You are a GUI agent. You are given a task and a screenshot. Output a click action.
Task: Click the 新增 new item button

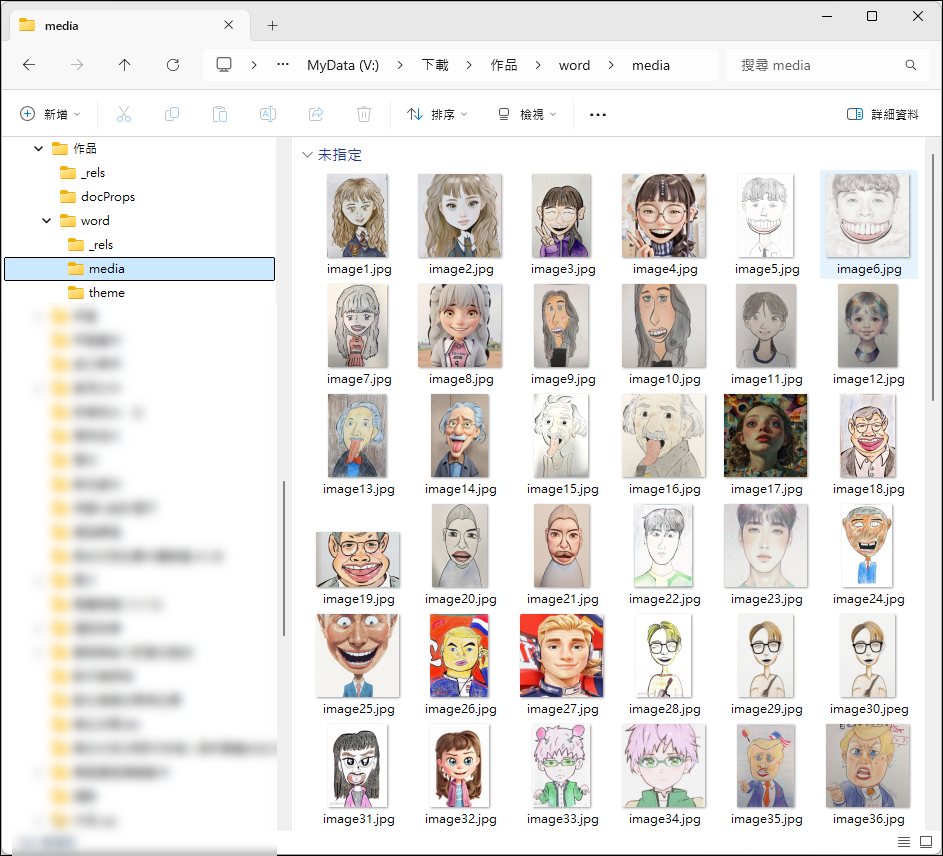pyautogui.click(x=50, y=114)
